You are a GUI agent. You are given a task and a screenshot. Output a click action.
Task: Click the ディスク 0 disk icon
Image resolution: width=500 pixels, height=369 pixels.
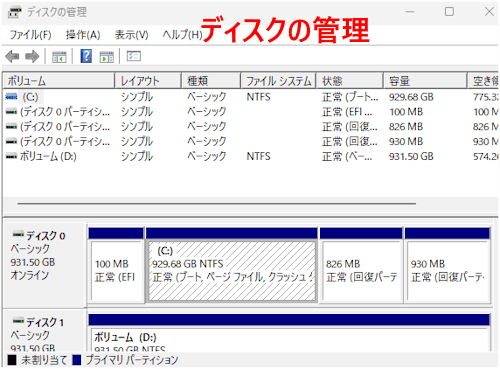(x=18, y=234)
